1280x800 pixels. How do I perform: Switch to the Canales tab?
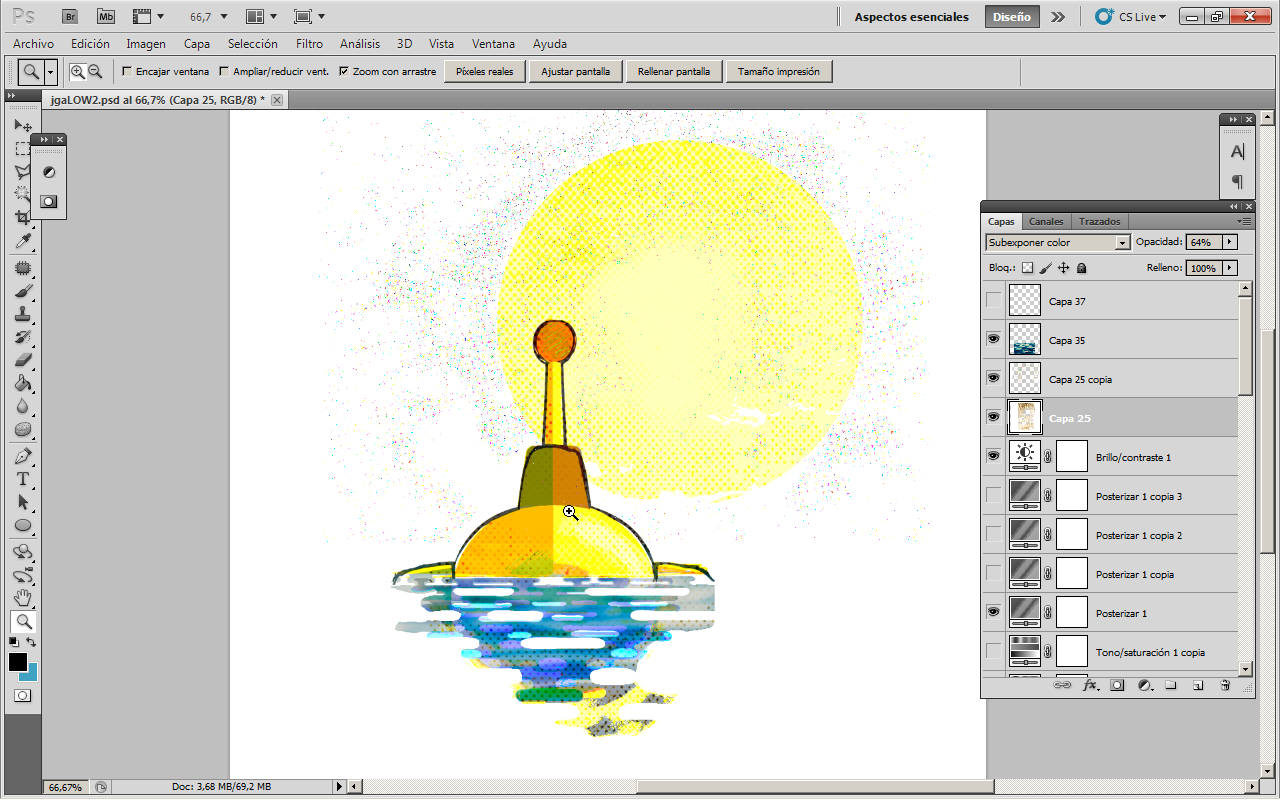pyautogui.click(x=1046, y=221)
